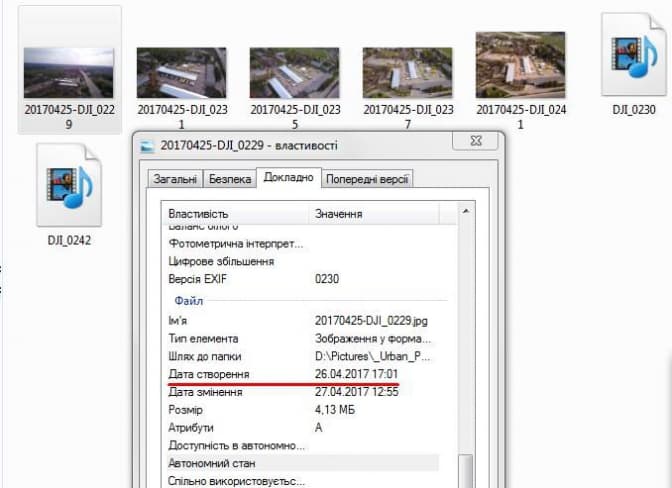672x488 pixels.
Task: Select thumbnail 20170425-DJI_0241
Action: (520, 66)
